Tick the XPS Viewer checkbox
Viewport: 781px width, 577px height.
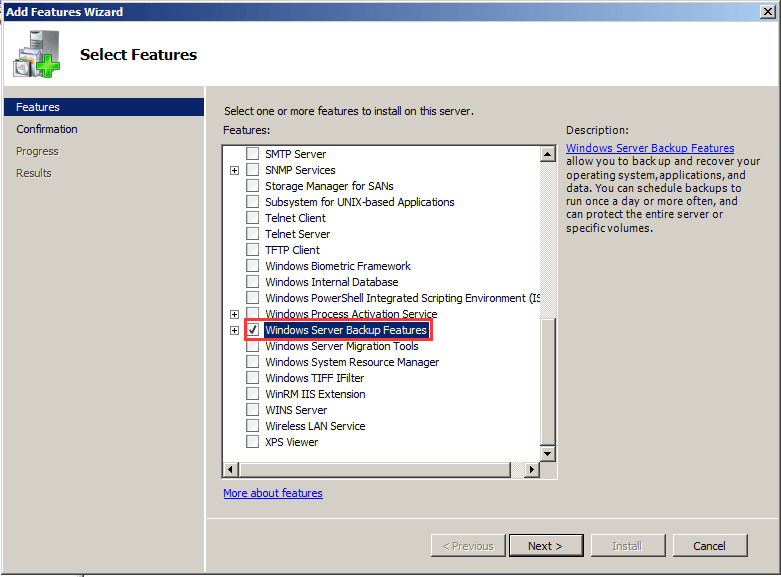252,442
